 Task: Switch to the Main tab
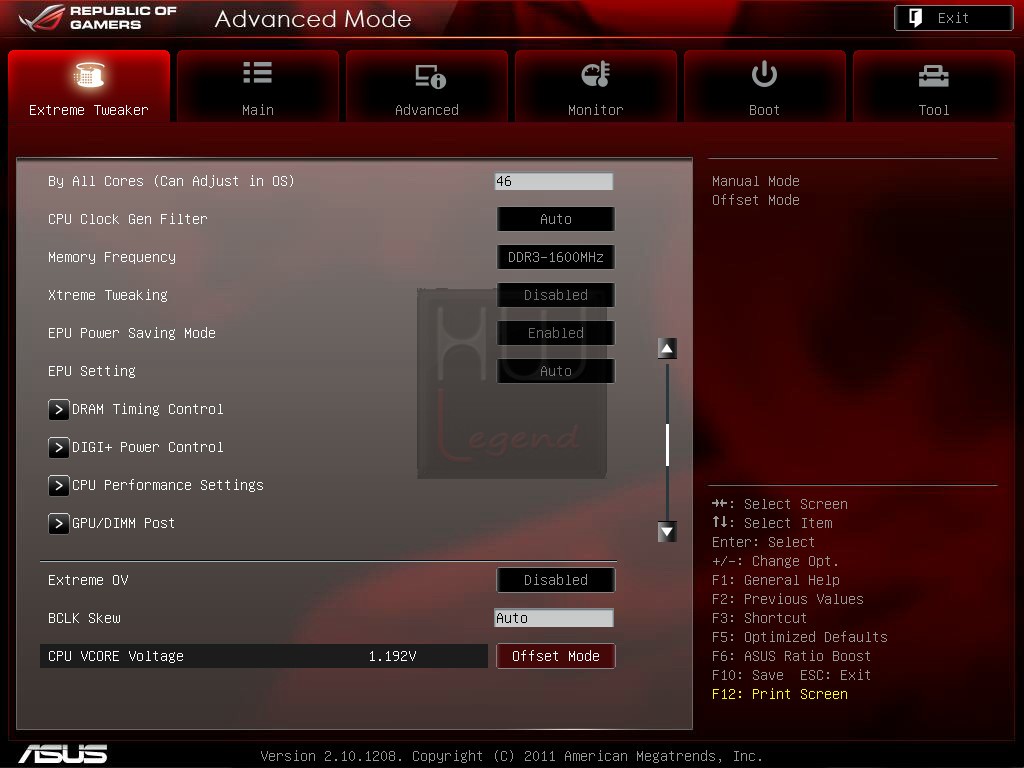pyautogui.click(x=257, y=86)
